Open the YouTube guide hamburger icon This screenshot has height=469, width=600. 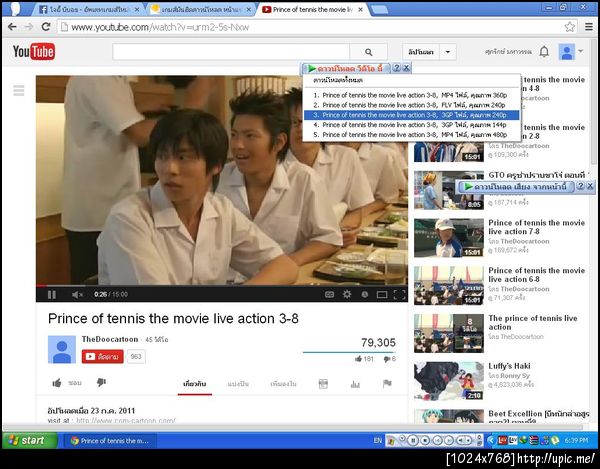[x=19, y=91]
